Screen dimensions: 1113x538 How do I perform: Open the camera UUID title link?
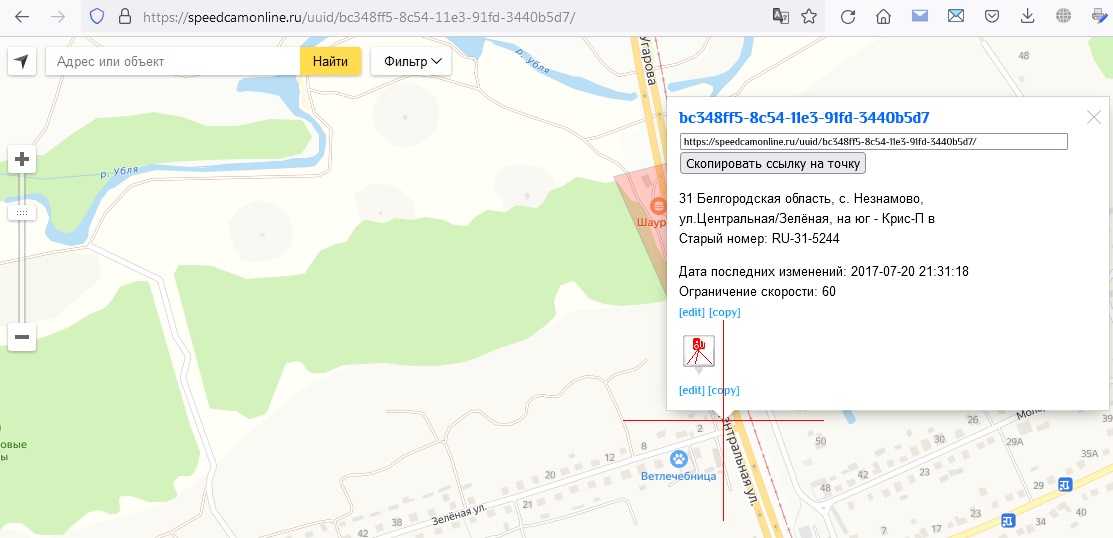(804, 118)
